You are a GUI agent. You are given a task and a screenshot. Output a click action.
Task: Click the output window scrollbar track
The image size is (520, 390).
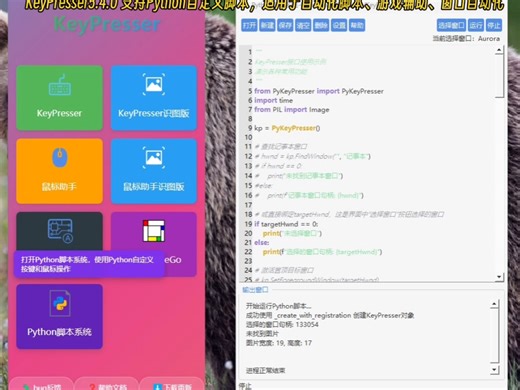coord(495,337)
